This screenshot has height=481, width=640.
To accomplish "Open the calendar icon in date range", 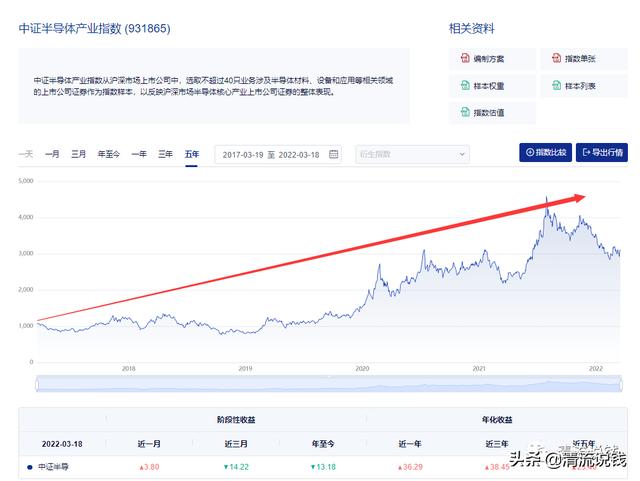I will tap(334, 154).
